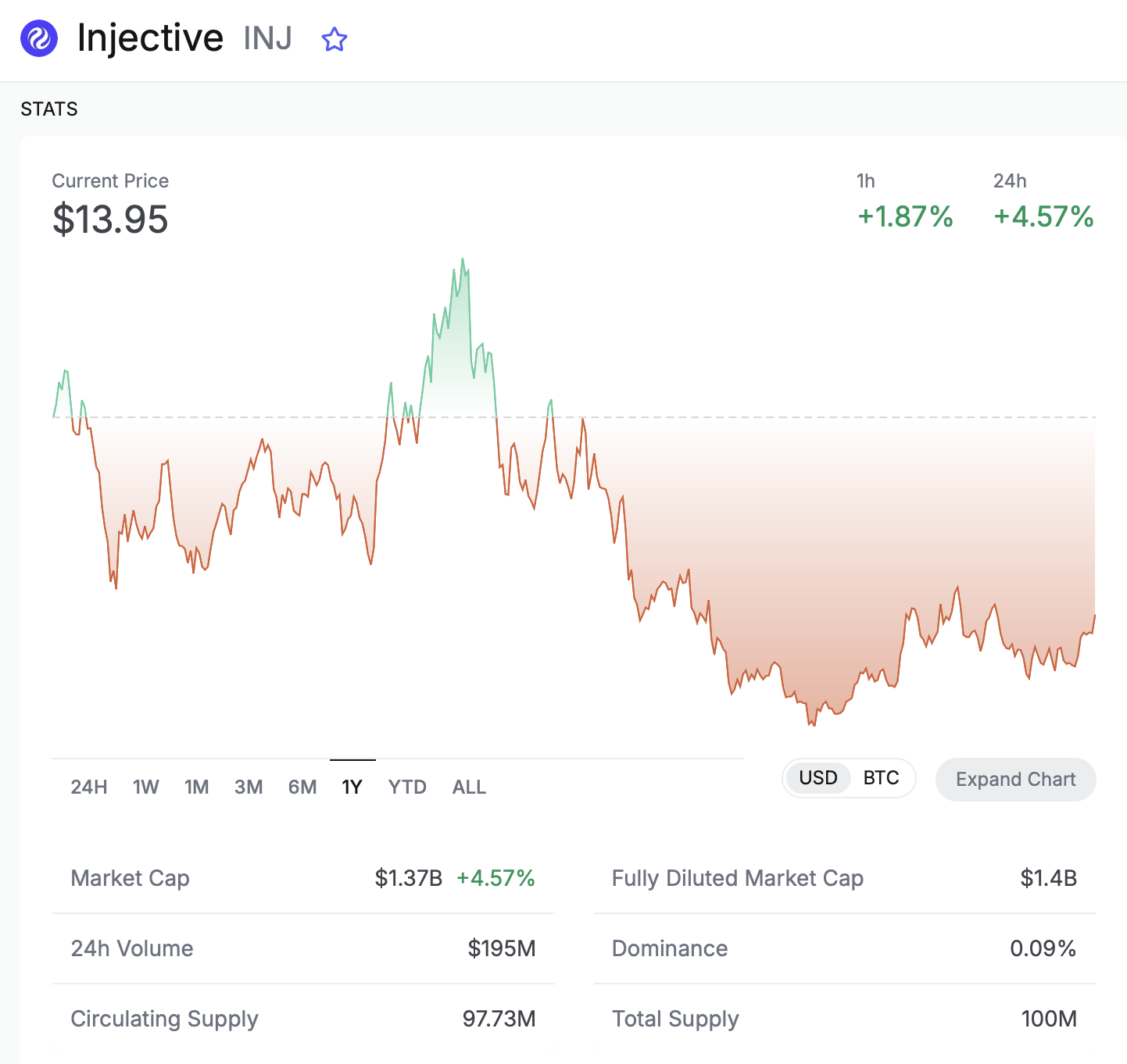Screen dimensions: 1127x1064
Task: Click the green +4.57% beside Market Cap
Action: (496, 878)
